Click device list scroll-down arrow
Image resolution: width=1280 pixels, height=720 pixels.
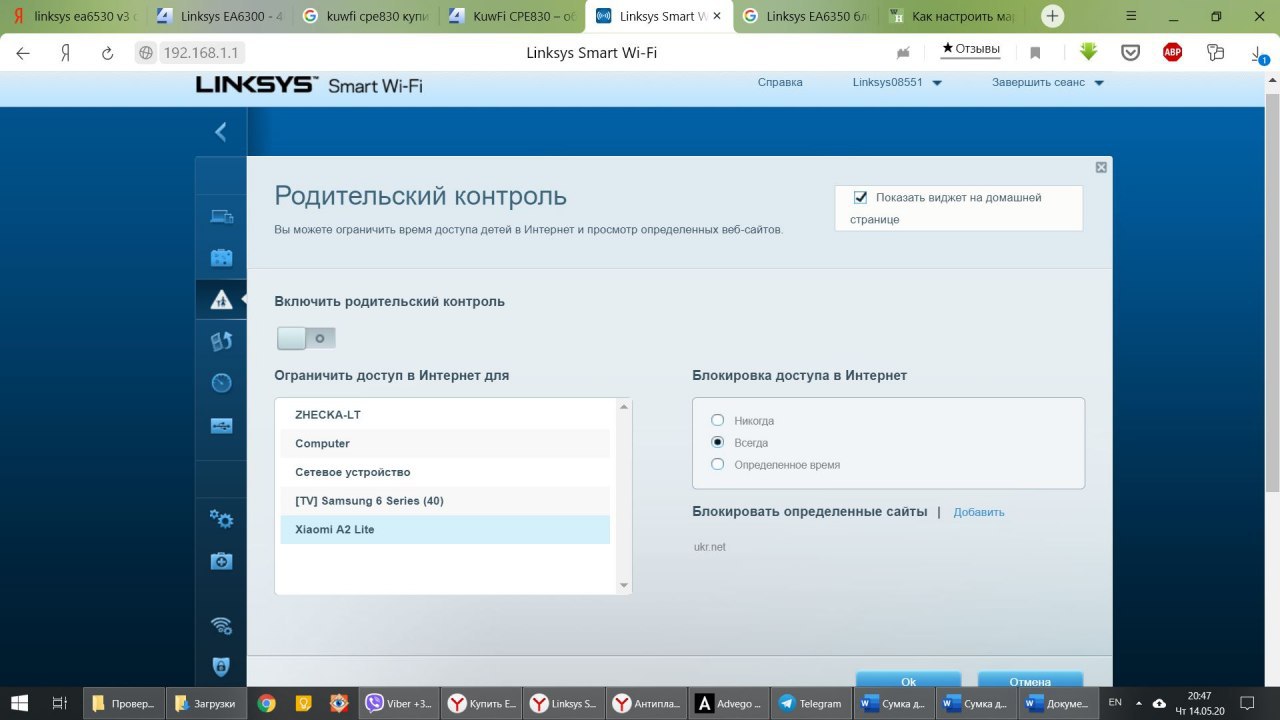pos(624,585)
